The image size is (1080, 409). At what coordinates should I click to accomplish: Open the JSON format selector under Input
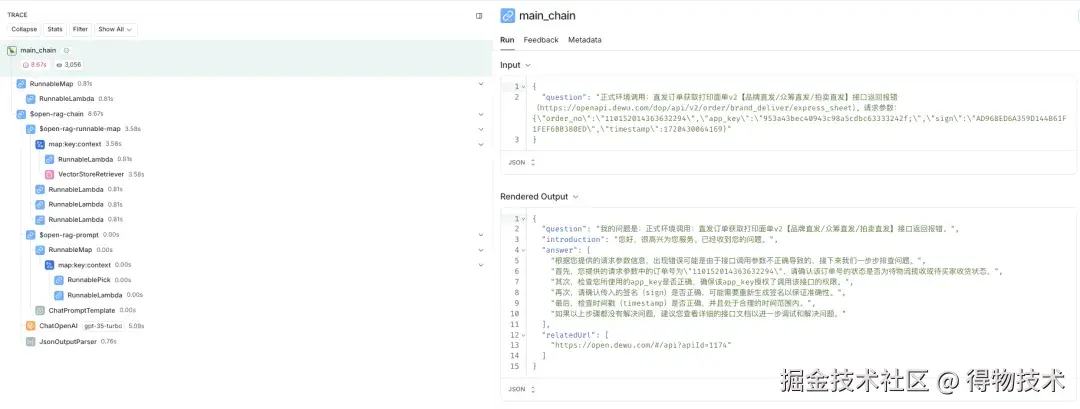[x=521, y=162]
